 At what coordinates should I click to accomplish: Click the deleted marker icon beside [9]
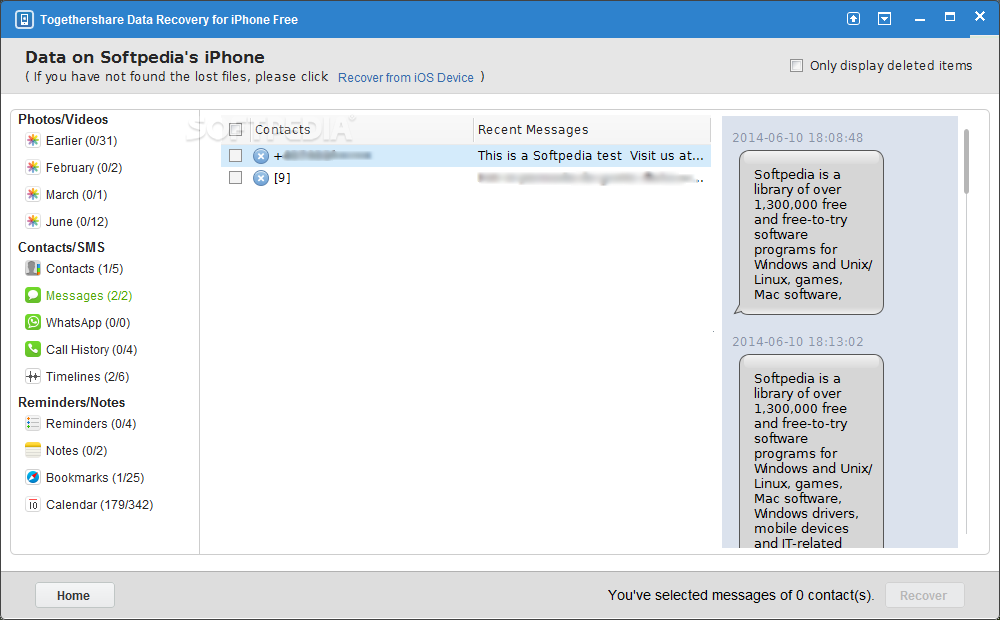[x=261, y=177]
